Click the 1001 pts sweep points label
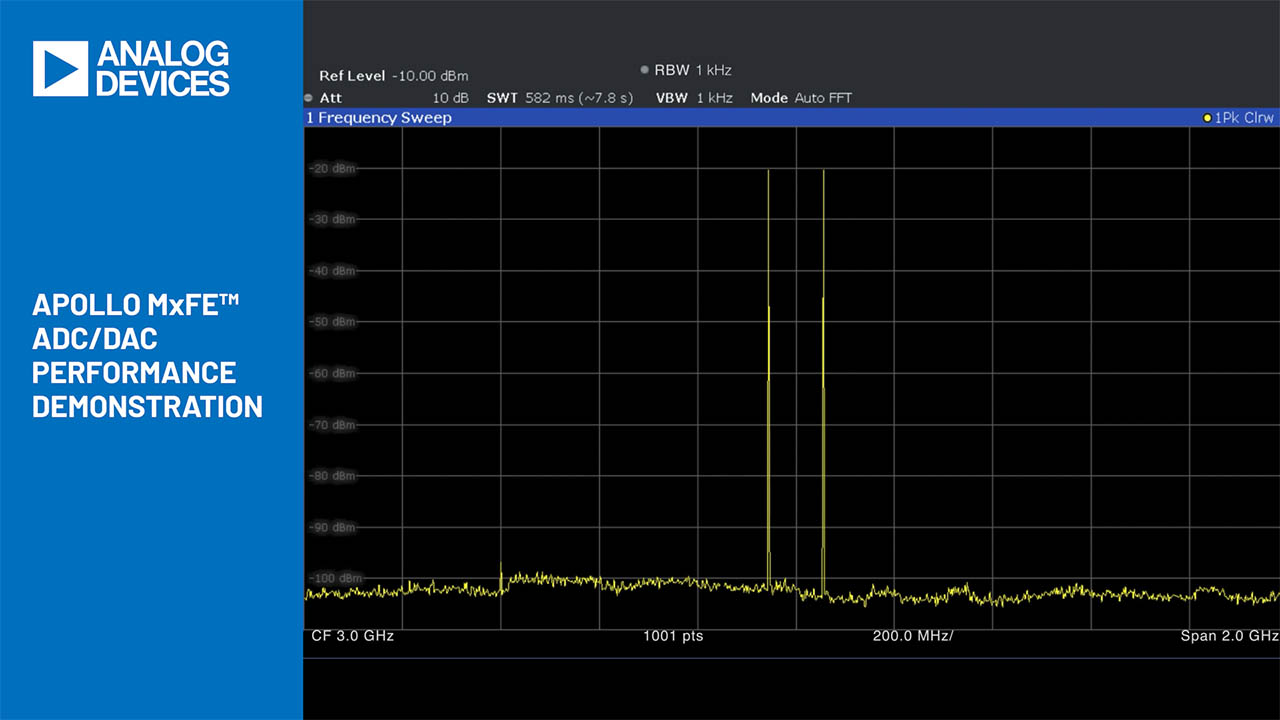Viewport: 1280px width, 720px height. [x=672, y=636]
